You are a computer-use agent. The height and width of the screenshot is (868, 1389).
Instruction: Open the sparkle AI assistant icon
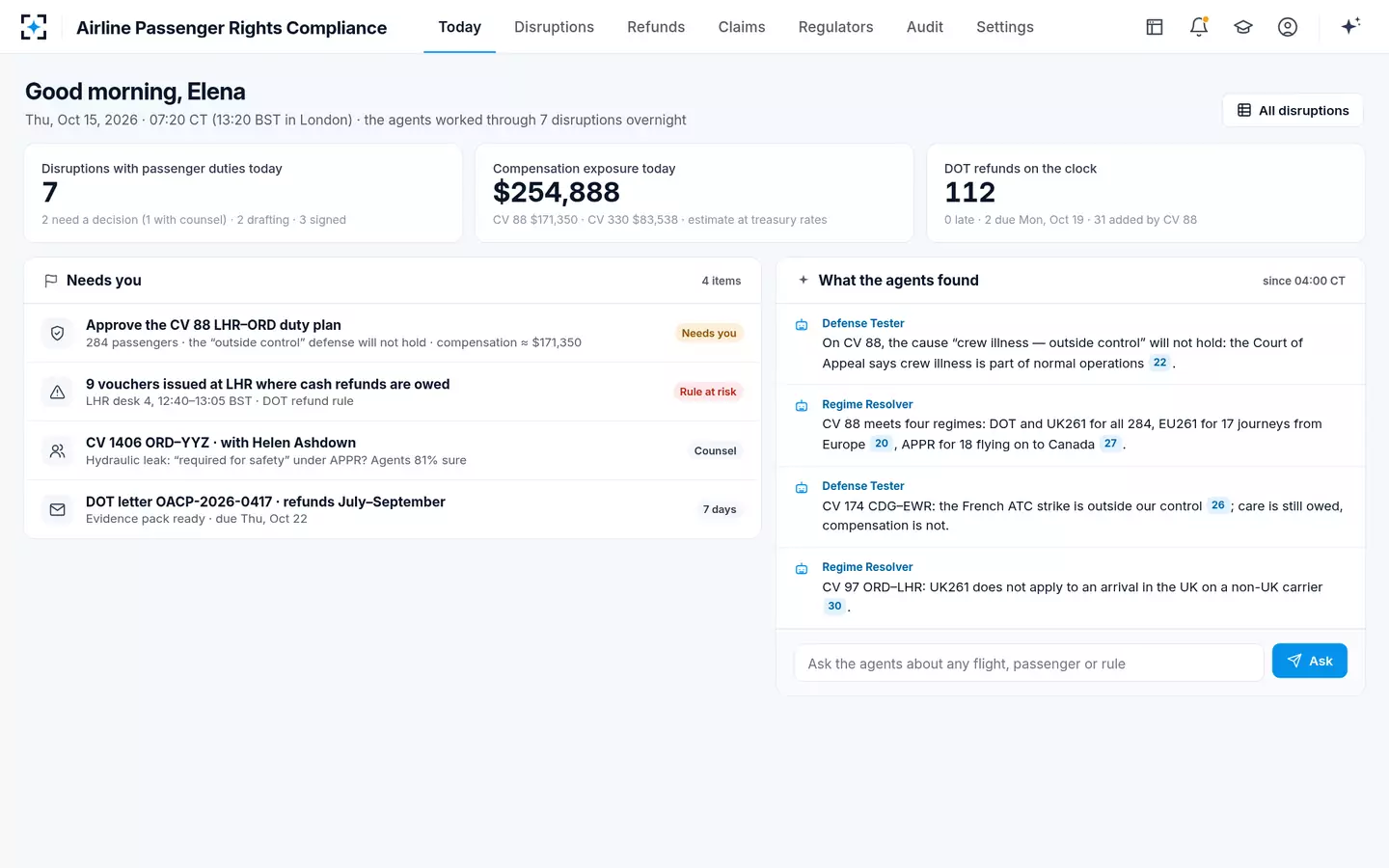(x=1350, y=26)
